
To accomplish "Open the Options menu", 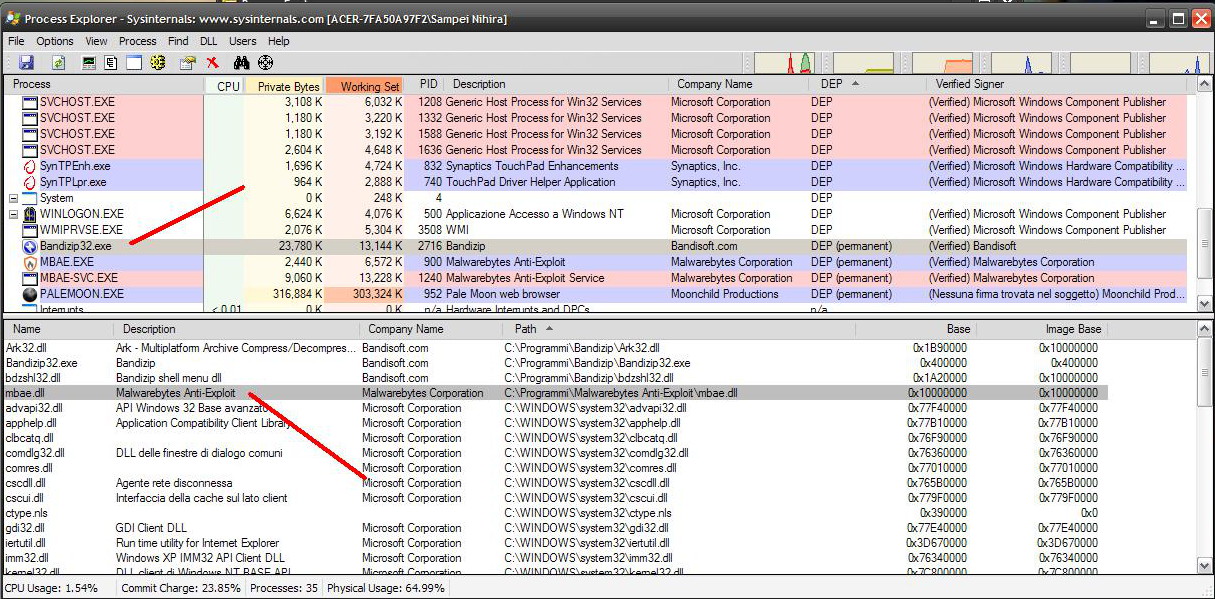I will (55, 41).
